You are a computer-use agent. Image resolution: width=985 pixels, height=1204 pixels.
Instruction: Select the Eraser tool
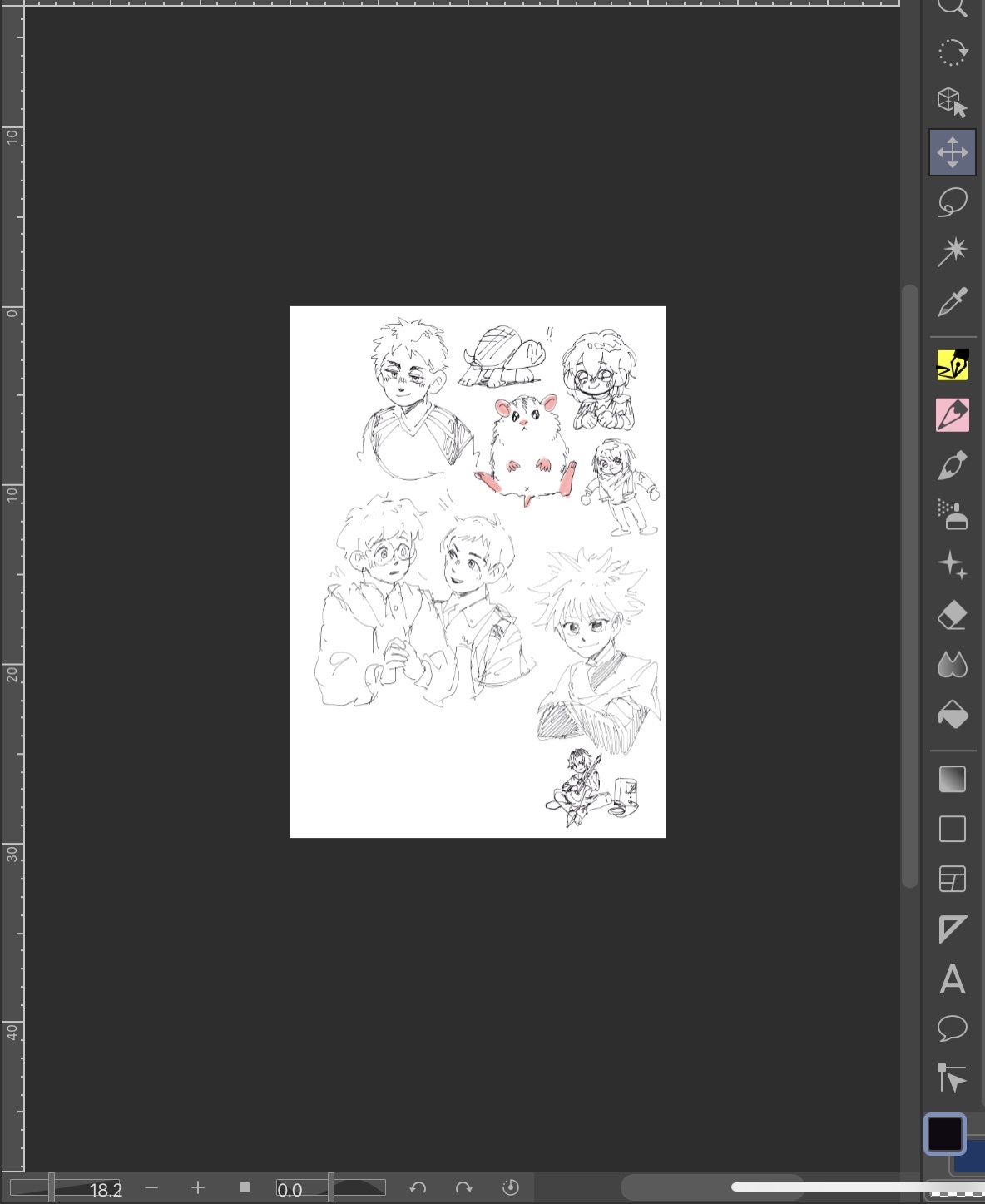tap(953, 615)
